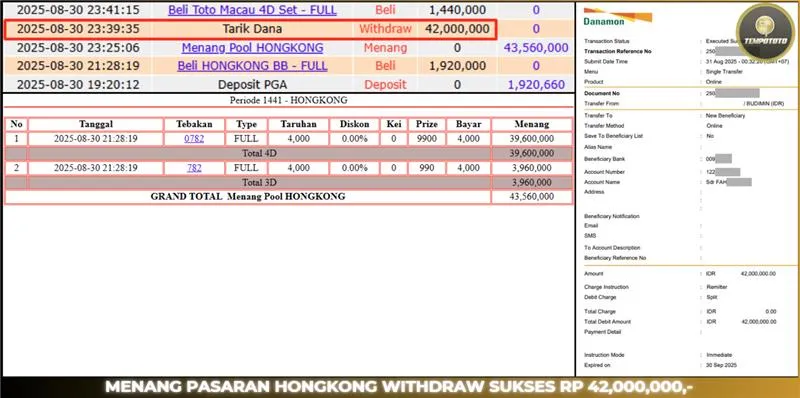Click the Menang type label in history
The image size is (800, 398).
tap(385, 47)
